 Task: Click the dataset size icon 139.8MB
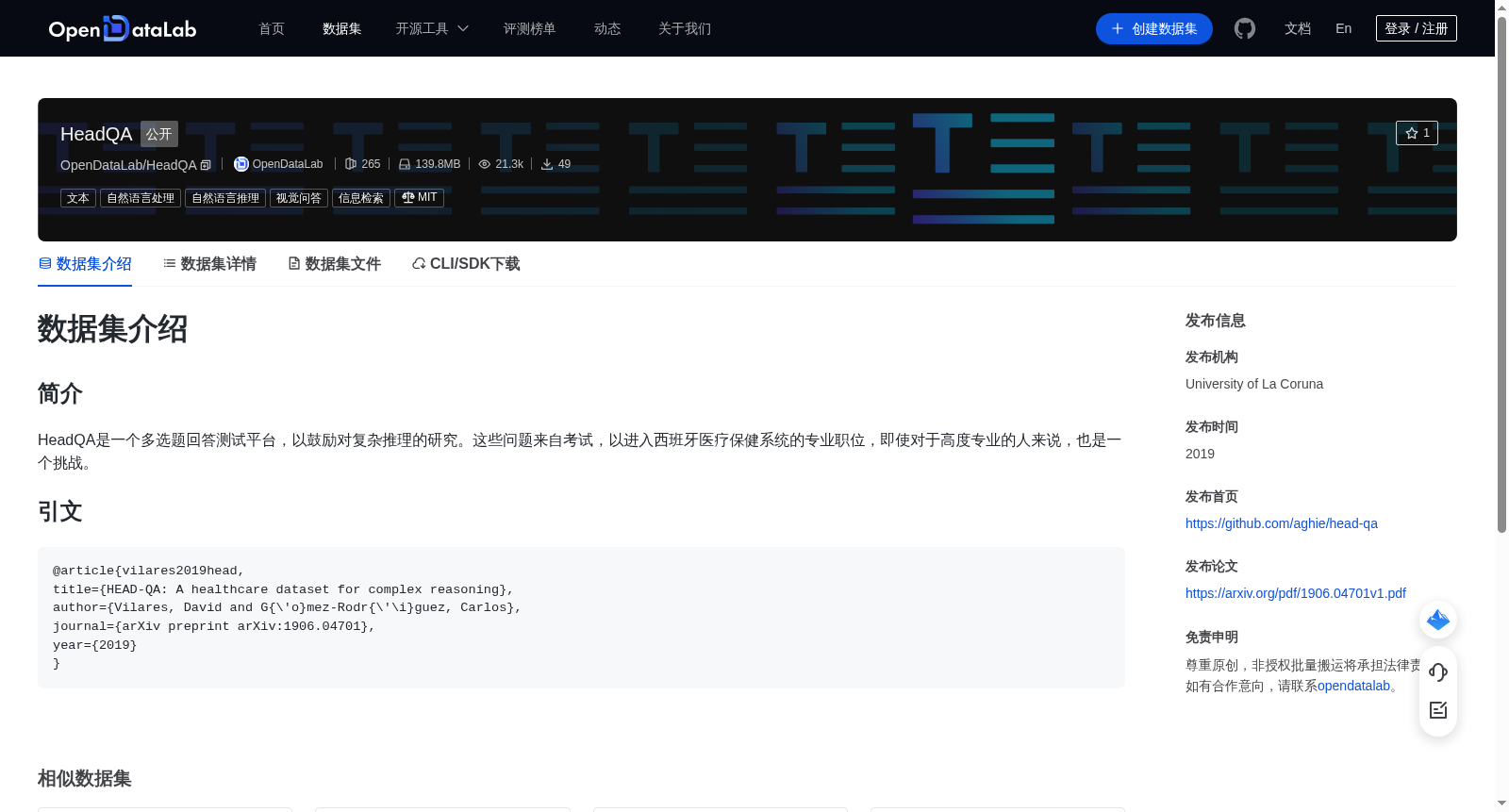tap(405, 164)
